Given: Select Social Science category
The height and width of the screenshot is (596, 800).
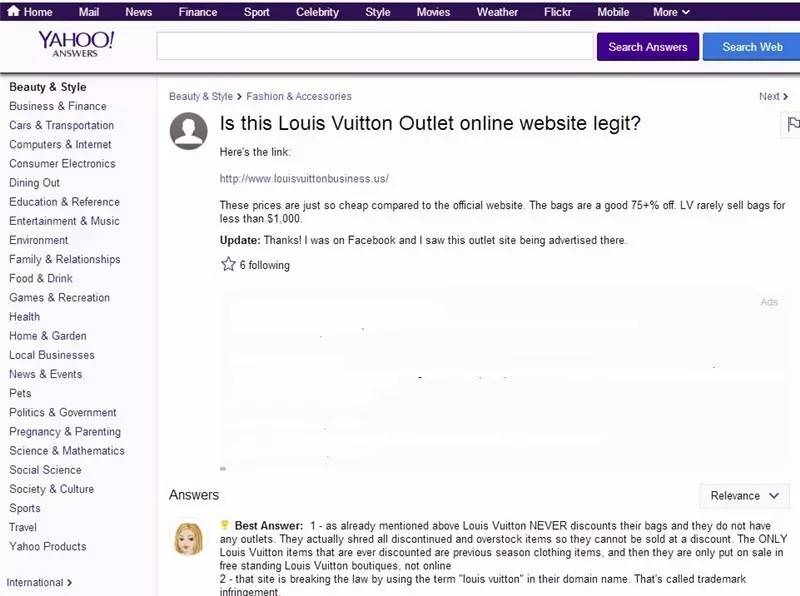Looking at the screenshot, I should pyautogui.click(x=45, y=469).
